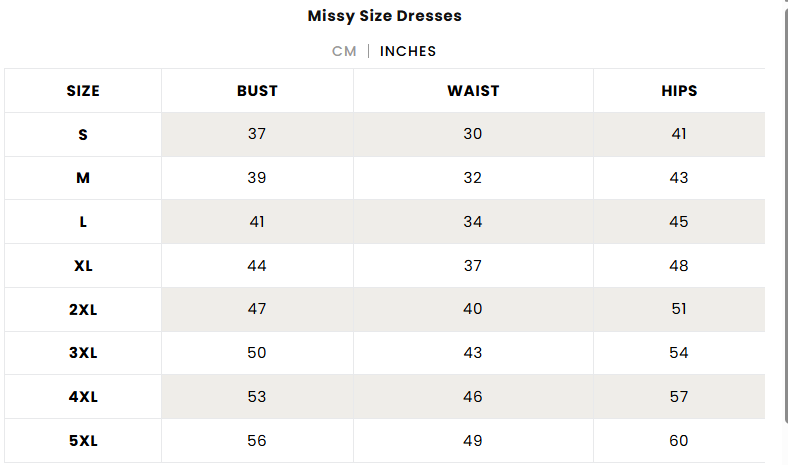The height and width of the screenshot is (465, 788).
Task: Click the Missy Size Dresses title
Action: (x=384, y=16)
